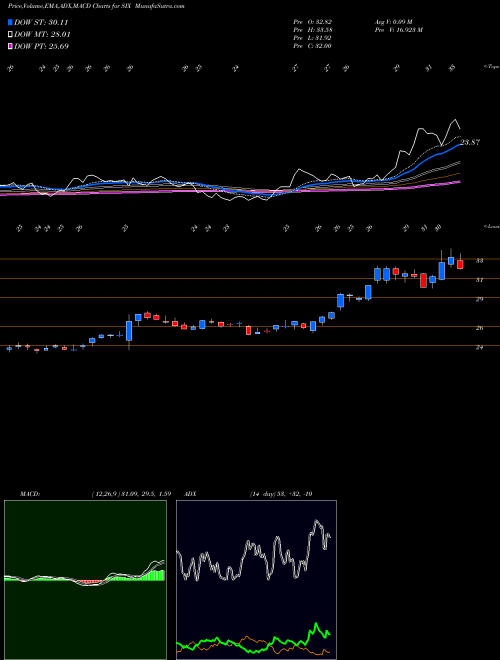Click inside the green MACD histogram panel
This screenshot has width=500, height=660.
[85, 580]
